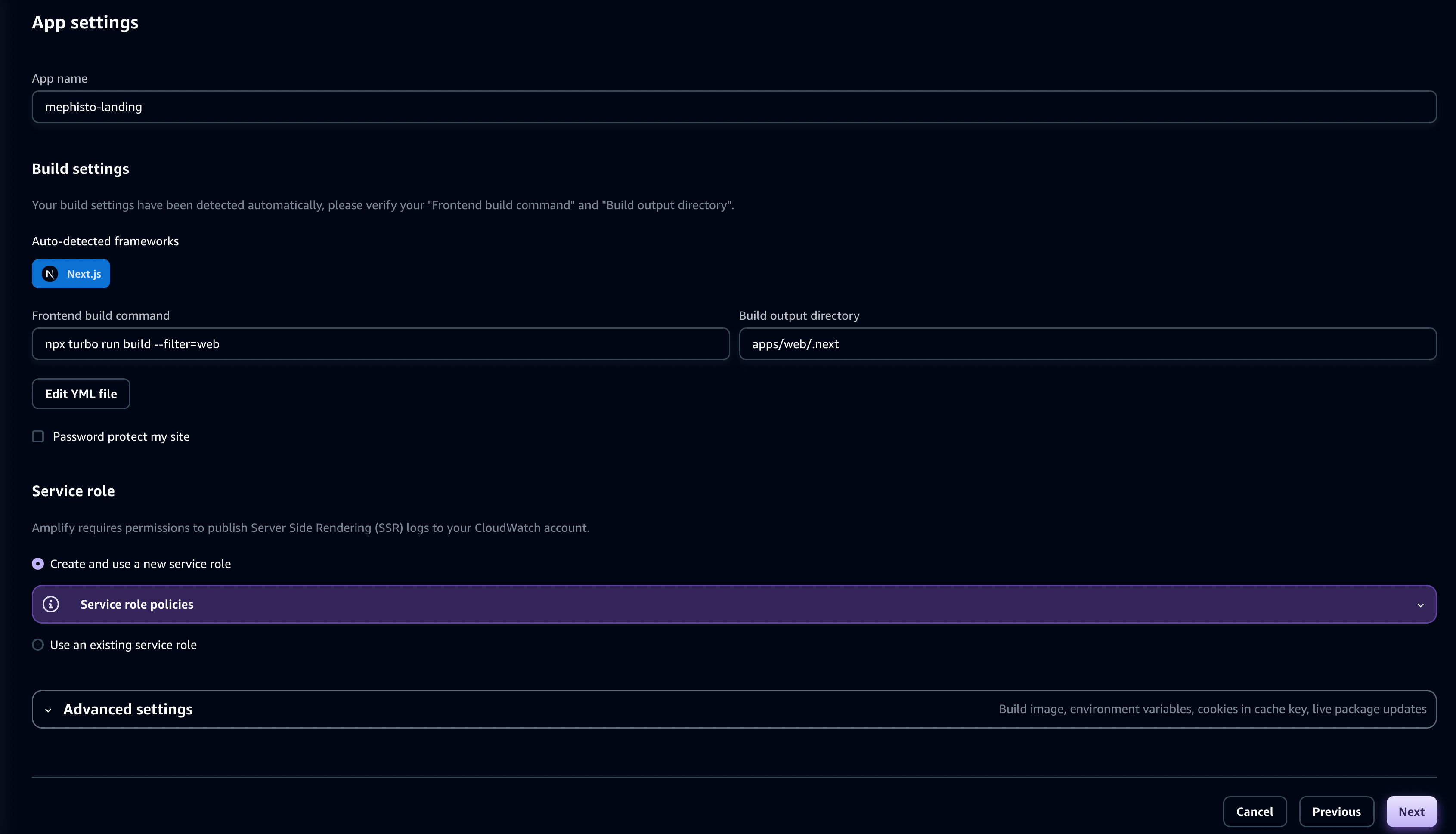Click the Advanced settings heading text
This screenshot has height=834, width=1456.
tap(128, 709)
